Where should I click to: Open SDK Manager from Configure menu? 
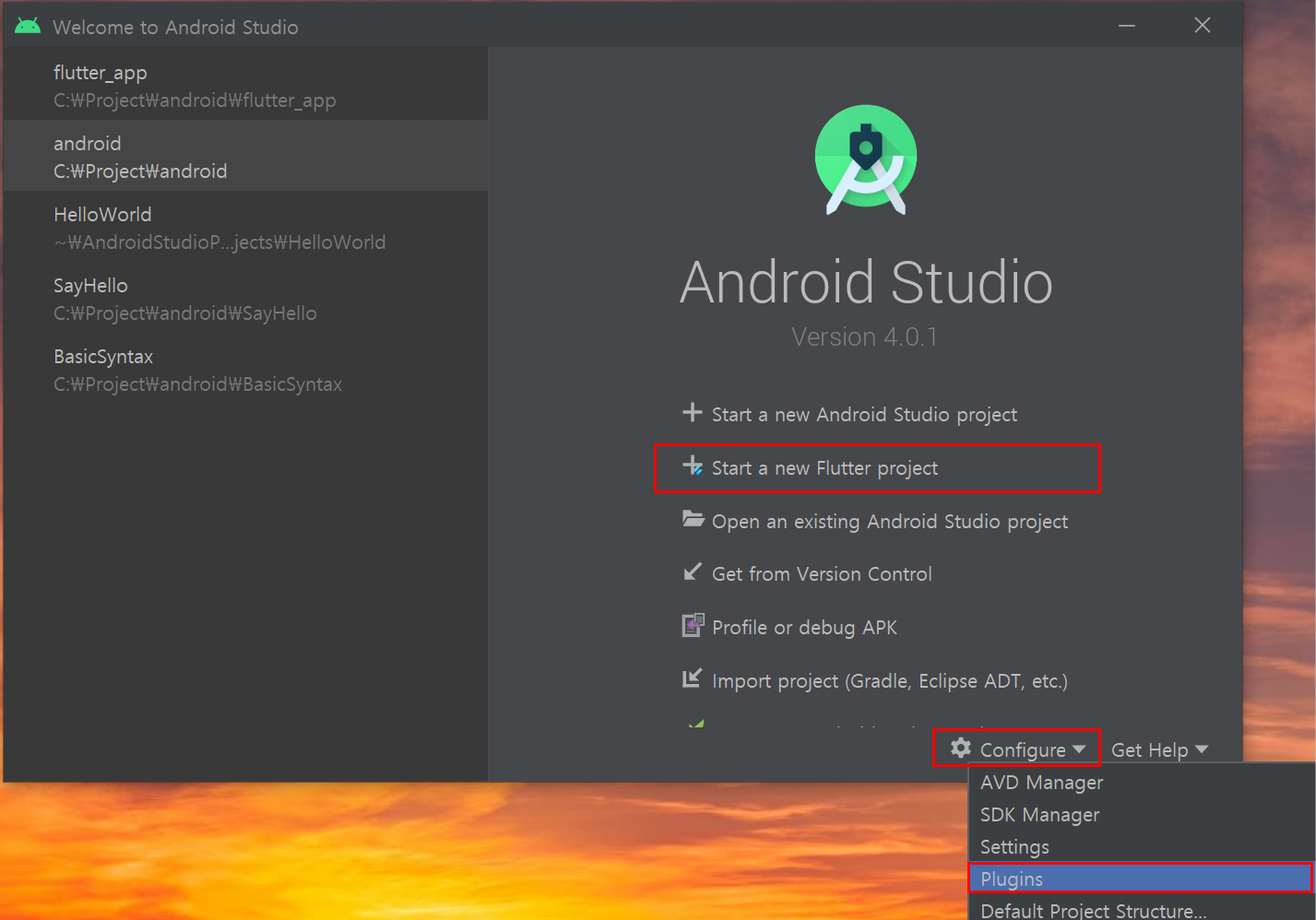(x=1141, y=814)
